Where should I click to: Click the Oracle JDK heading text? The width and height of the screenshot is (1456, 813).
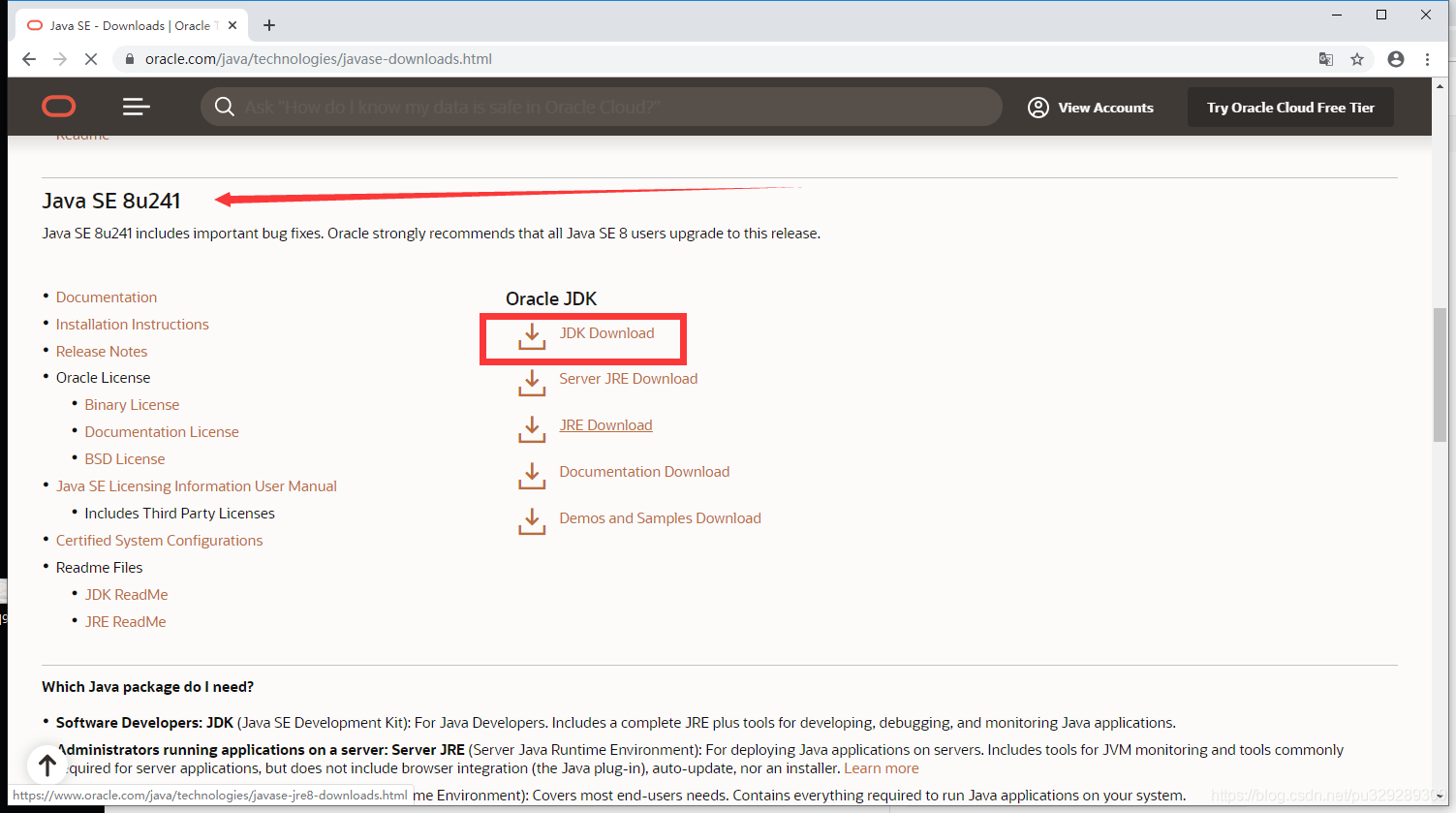(551, 298)
